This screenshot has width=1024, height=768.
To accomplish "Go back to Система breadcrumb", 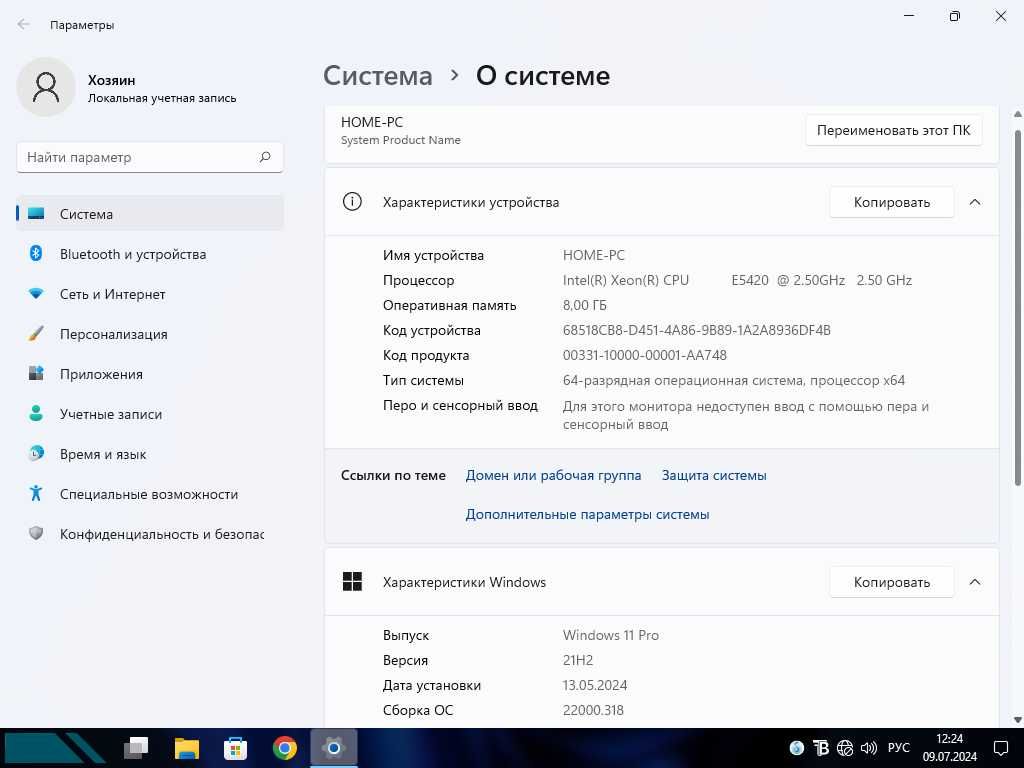I will pos(377,76).
